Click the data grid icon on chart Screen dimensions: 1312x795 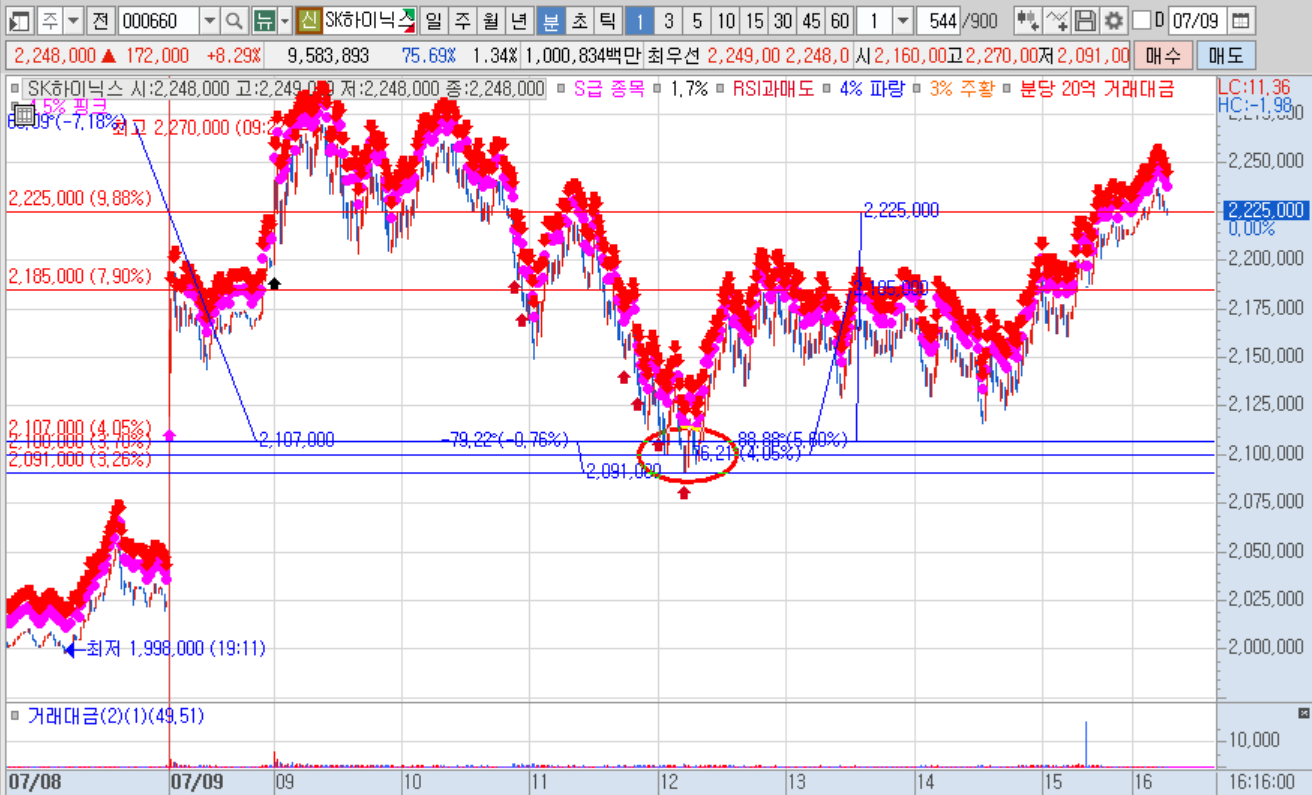tap(24, 113)
